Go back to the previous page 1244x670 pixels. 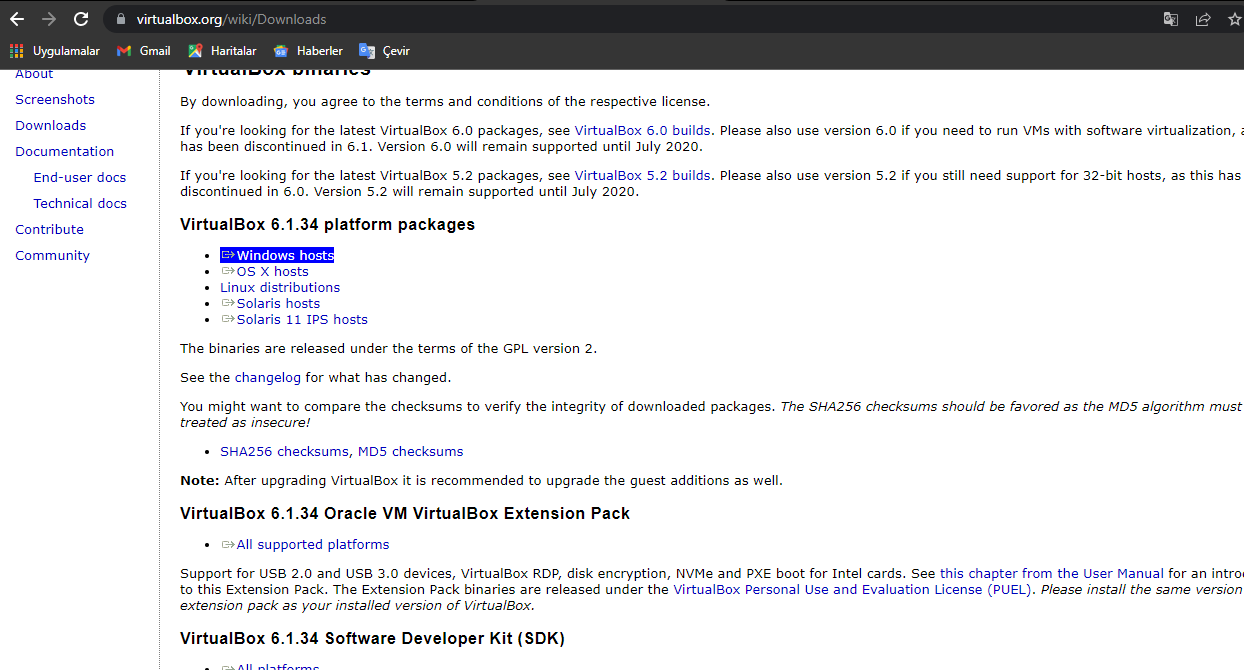point(17,19)
